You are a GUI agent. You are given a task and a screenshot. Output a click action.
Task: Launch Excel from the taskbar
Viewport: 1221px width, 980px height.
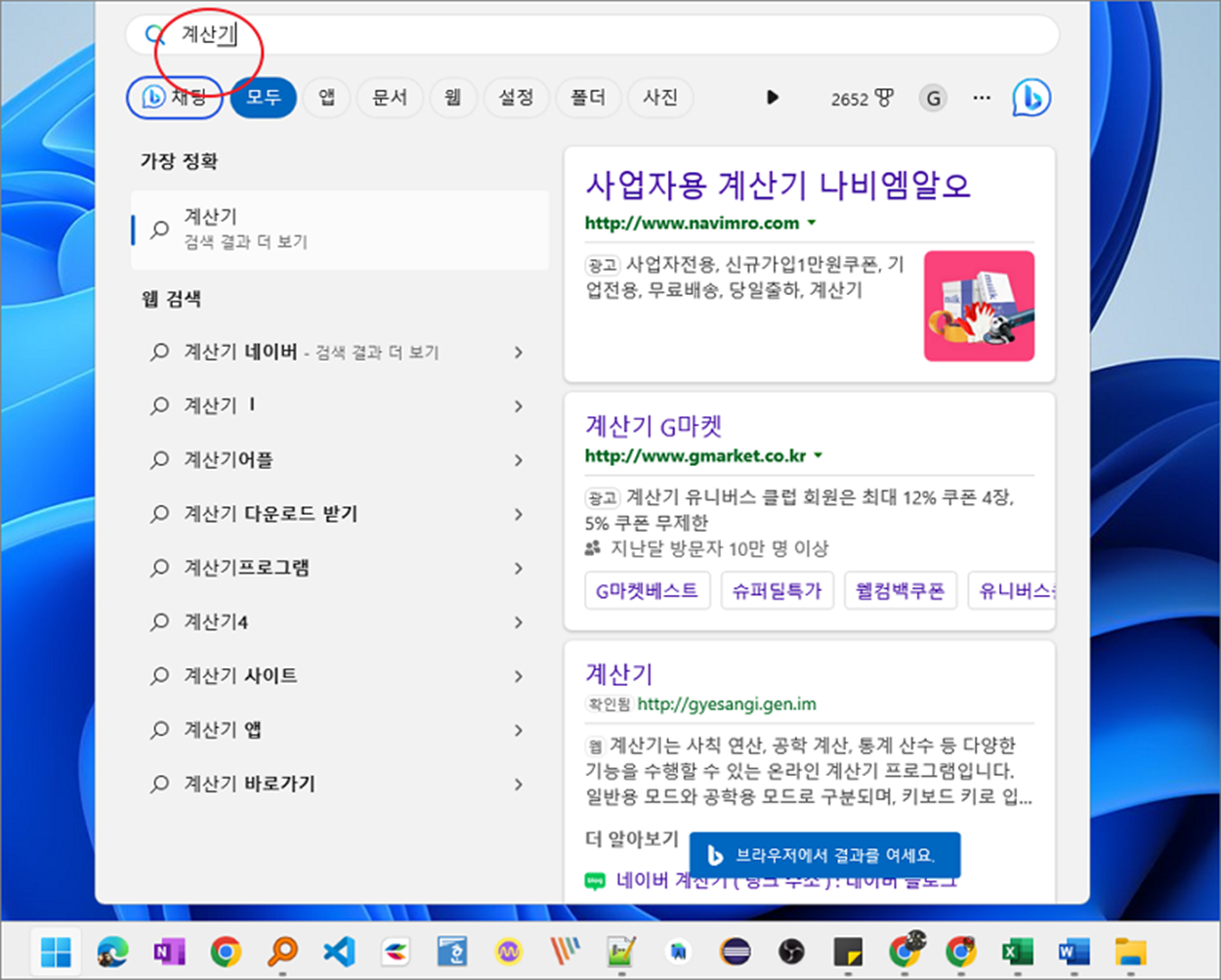[x=1018, y=951]
